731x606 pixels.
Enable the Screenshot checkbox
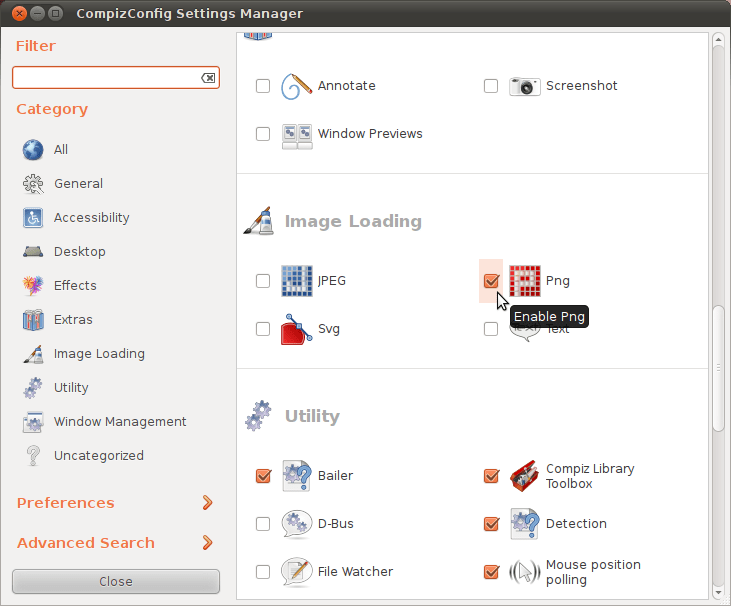pos(491,86)
